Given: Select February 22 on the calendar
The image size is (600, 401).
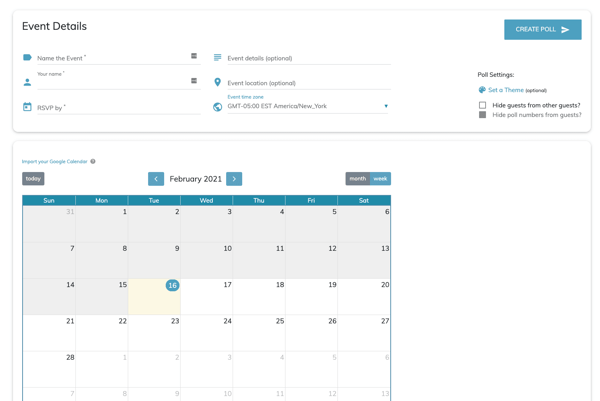Looking at the screenshot, I should 102,333.
